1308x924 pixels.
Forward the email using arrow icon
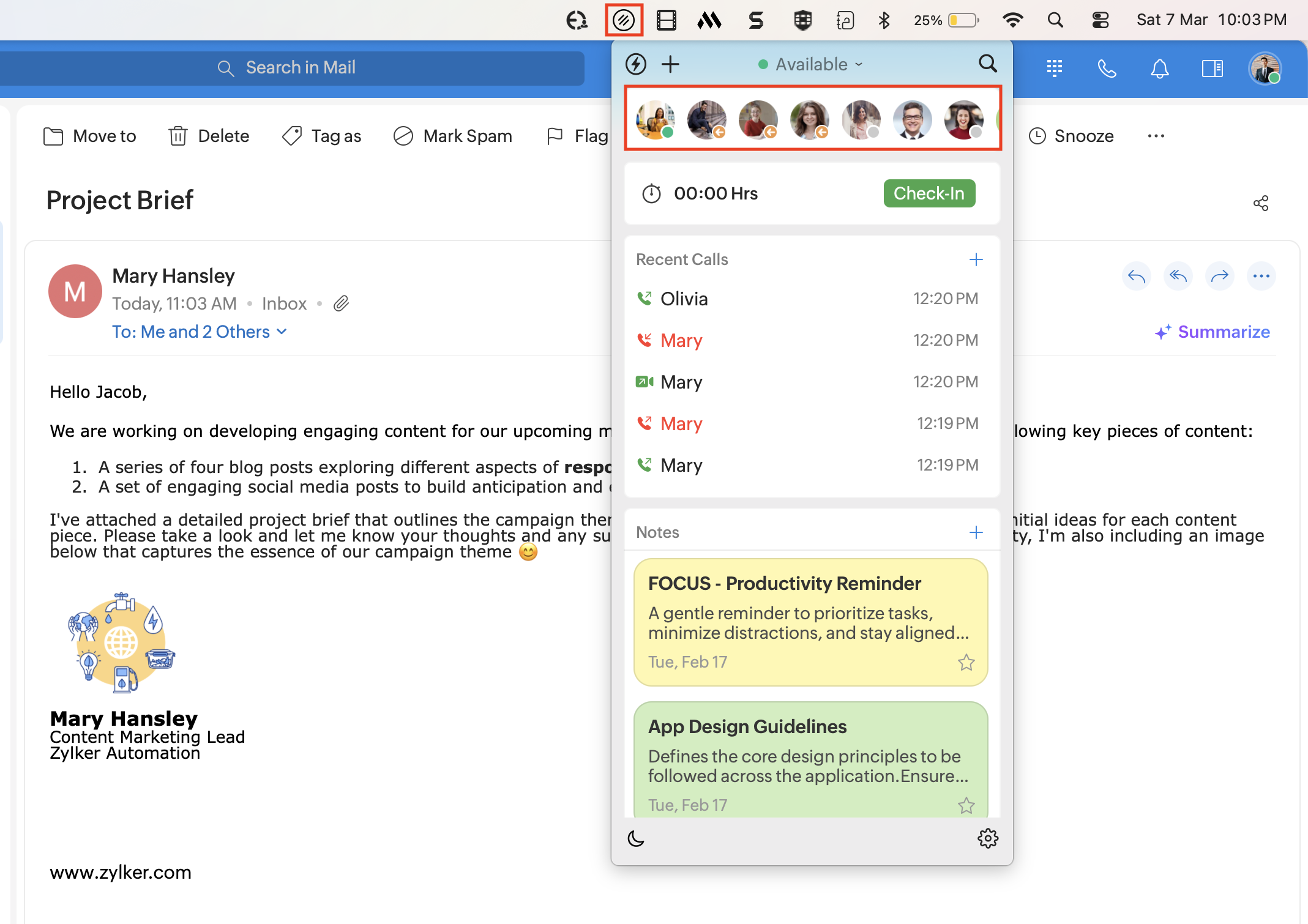point(1220,277)
